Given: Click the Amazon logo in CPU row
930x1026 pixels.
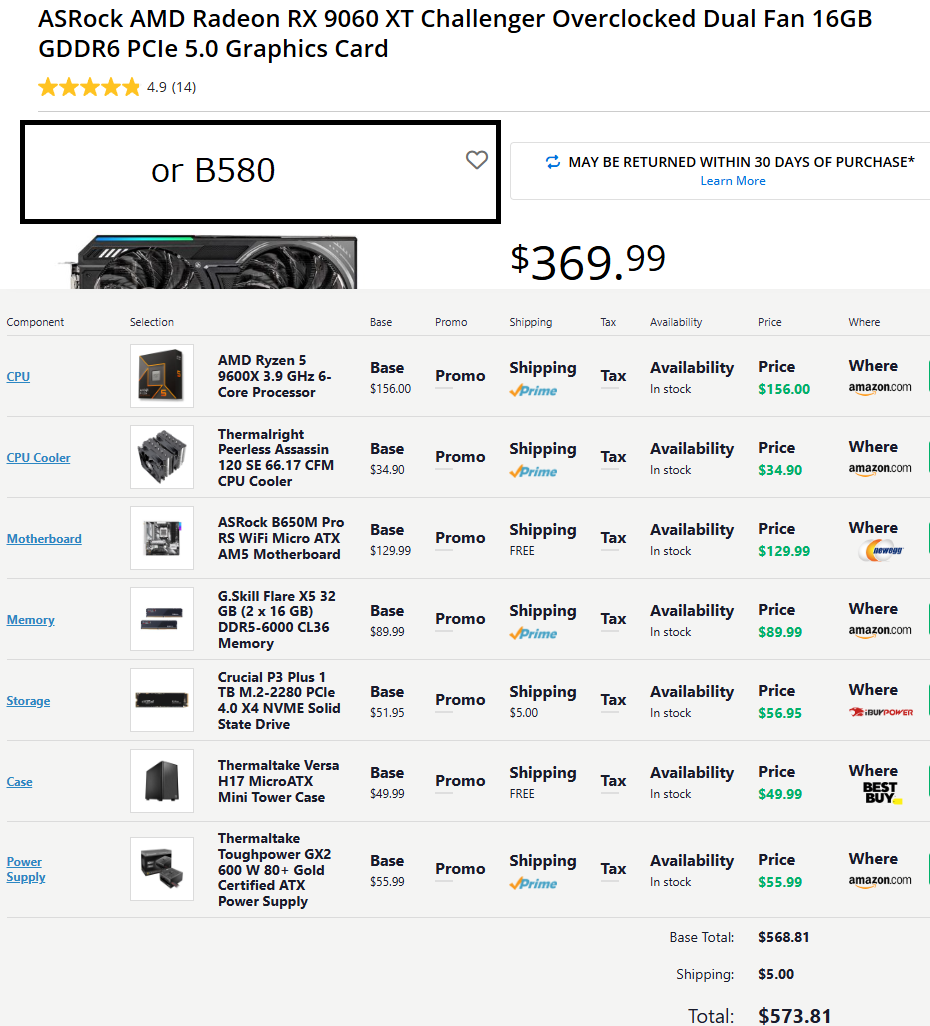Looking at the screenshot, I should point(880,388).
